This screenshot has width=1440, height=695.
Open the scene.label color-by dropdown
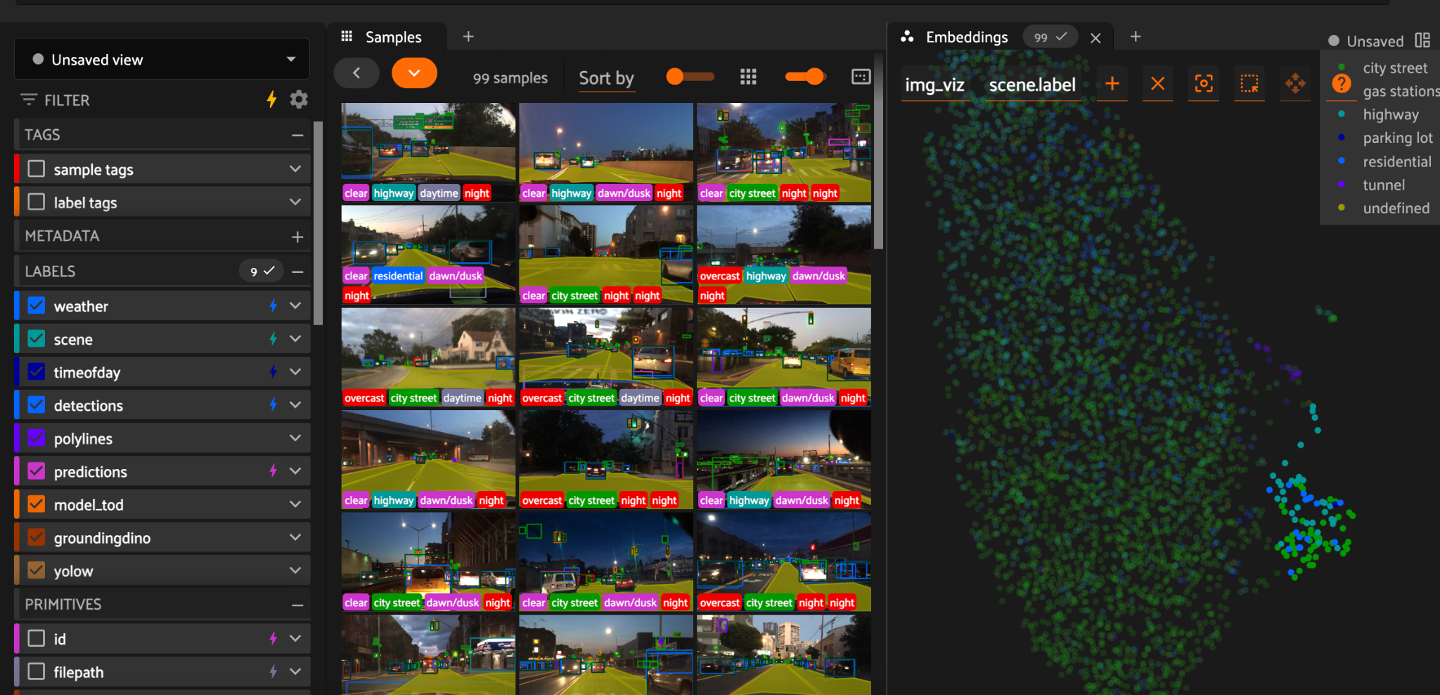[1032, 85]
